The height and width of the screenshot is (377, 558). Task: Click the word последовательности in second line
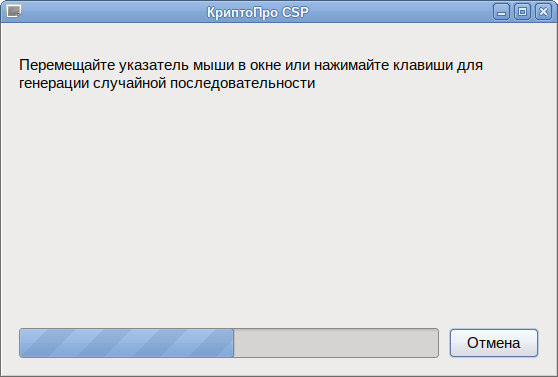coord(243,83)
